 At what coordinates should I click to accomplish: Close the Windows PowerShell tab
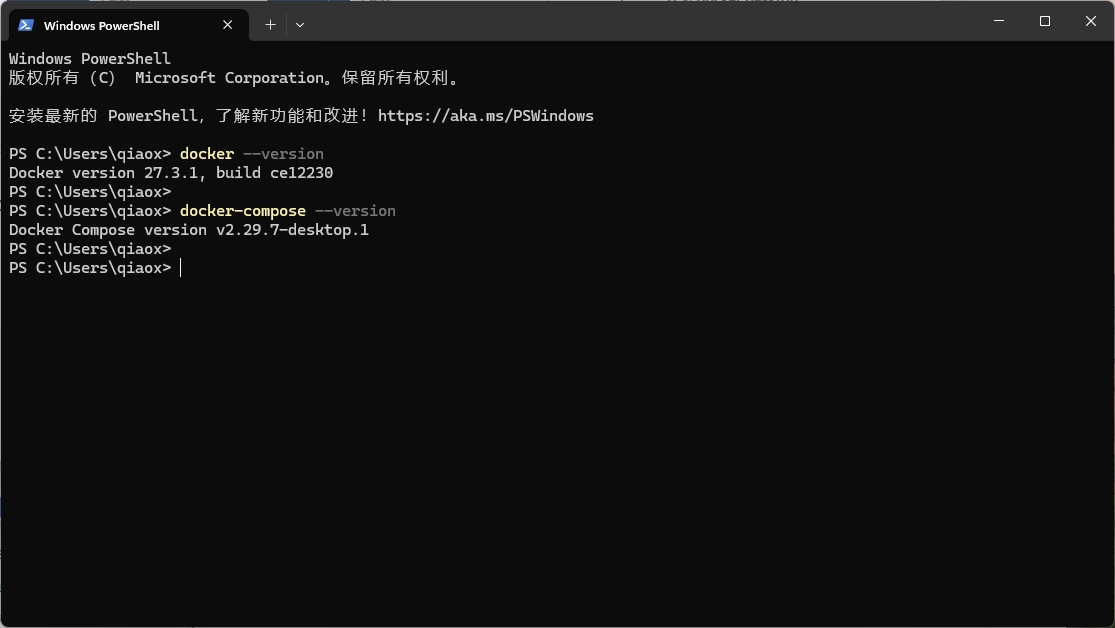[228, 25]
